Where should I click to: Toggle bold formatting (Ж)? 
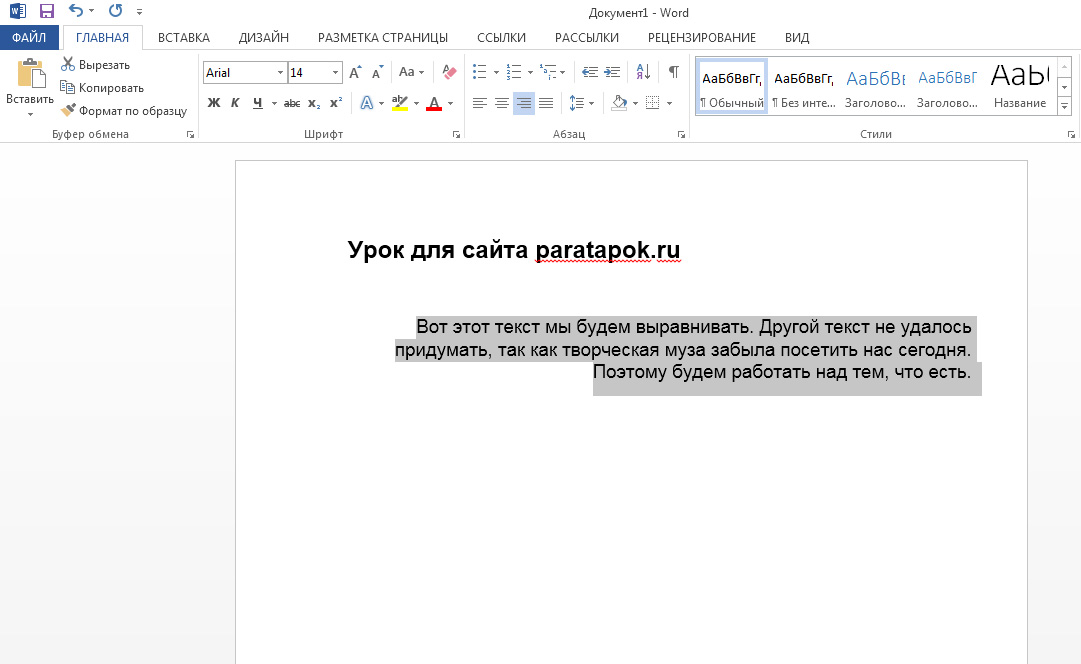pyautogui.click(x=213, y=103)
